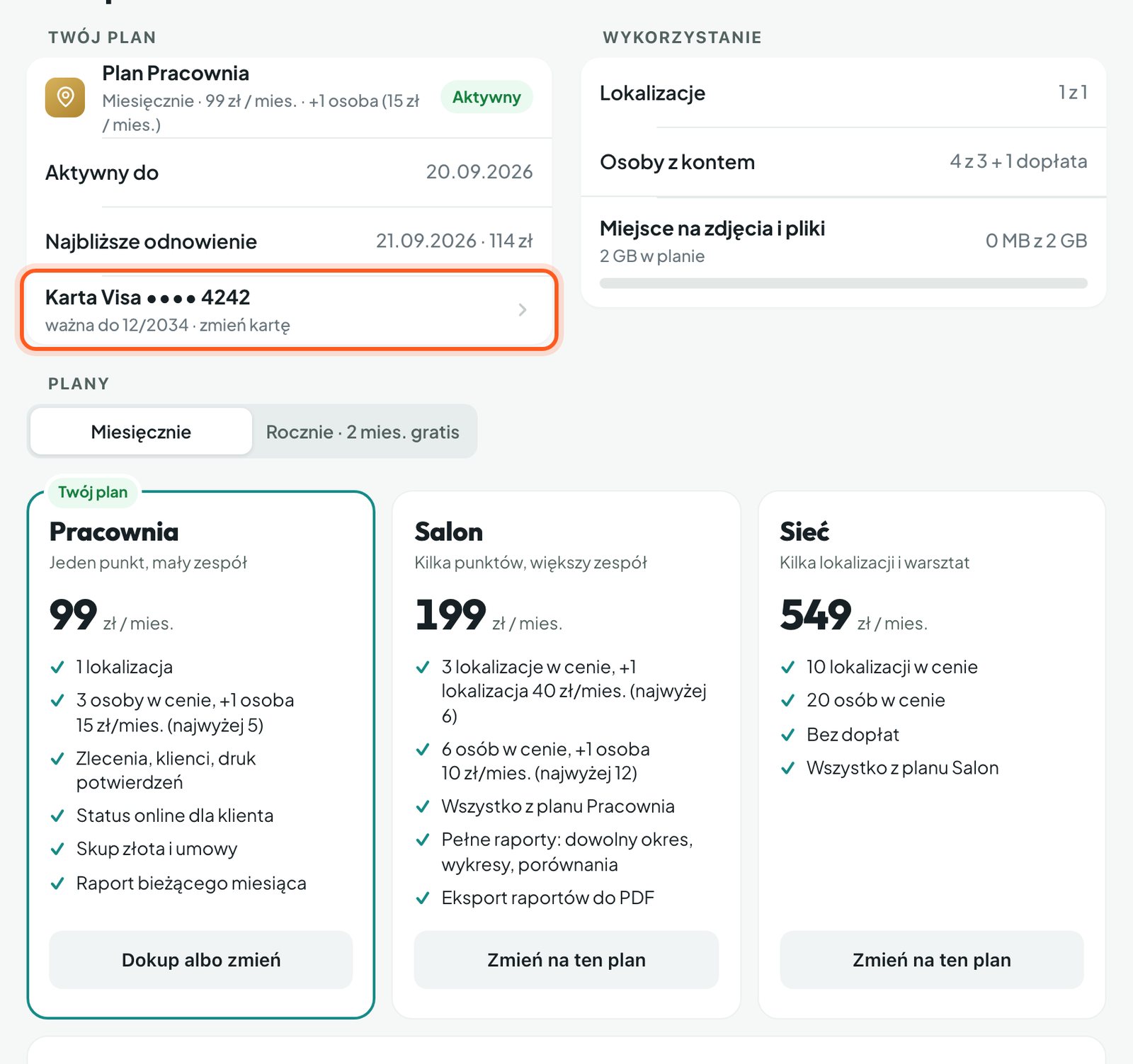Image resolution: width=1133 pixels, height=1064 pixels.
Task: Click the checkmark next to '1 lokalizacja'
Action: pyautogui.click(x=58, y=667)
